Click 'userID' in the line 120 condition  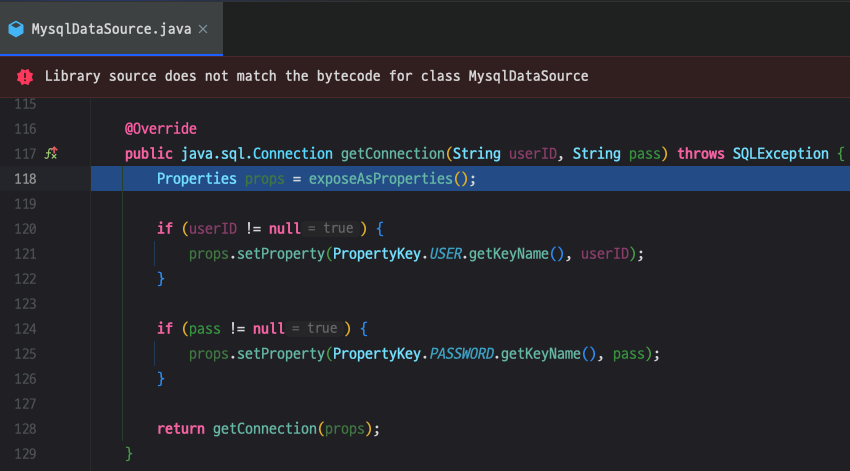(212, 229)
